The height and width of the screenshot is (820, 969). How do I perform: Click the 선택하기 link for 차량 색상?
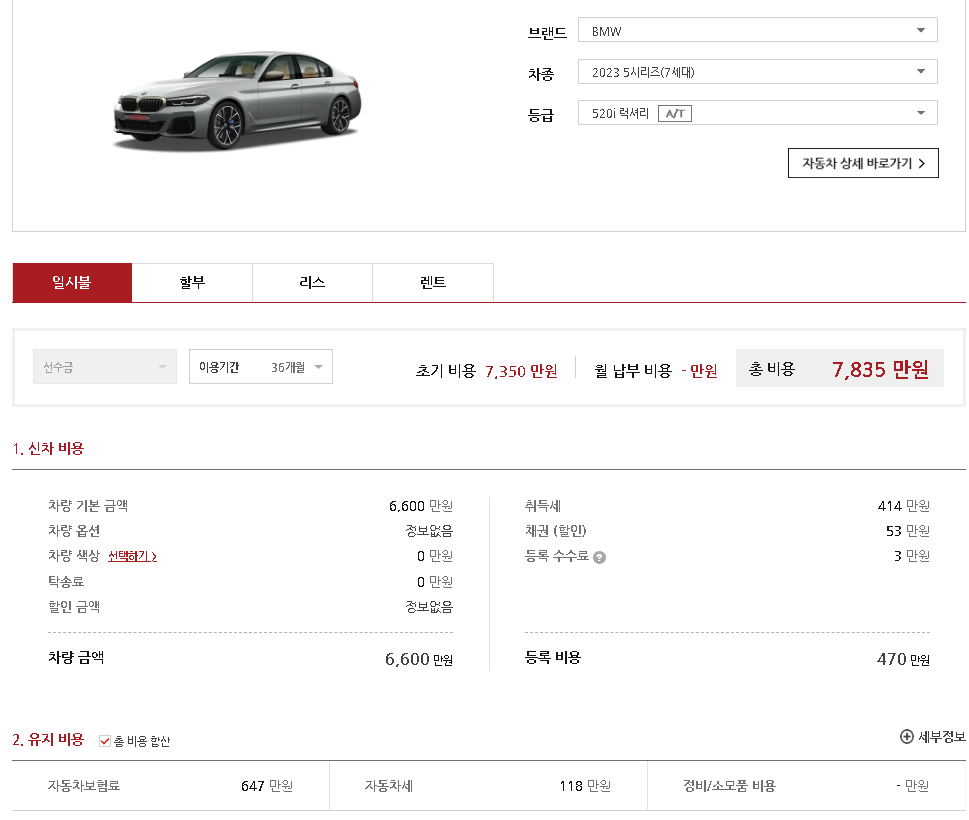click(132, 556)
